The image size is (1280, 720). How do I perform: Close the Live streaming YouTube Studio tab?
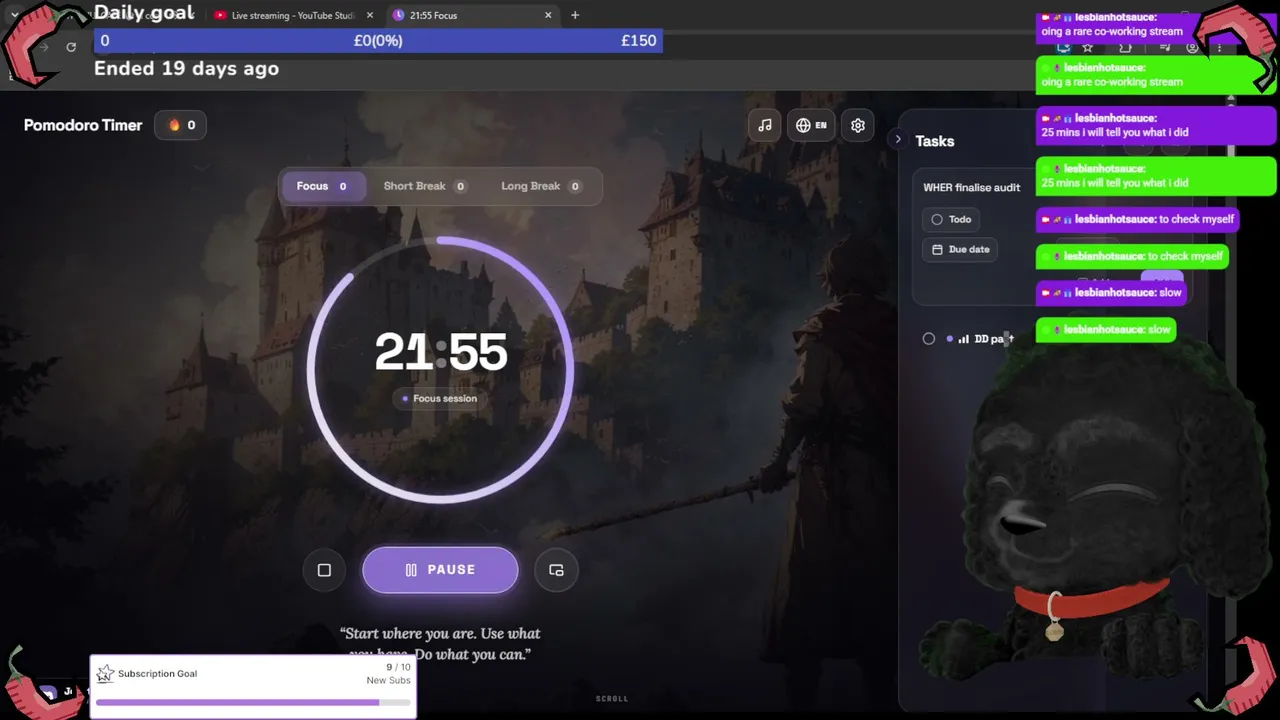click(370, 15)
